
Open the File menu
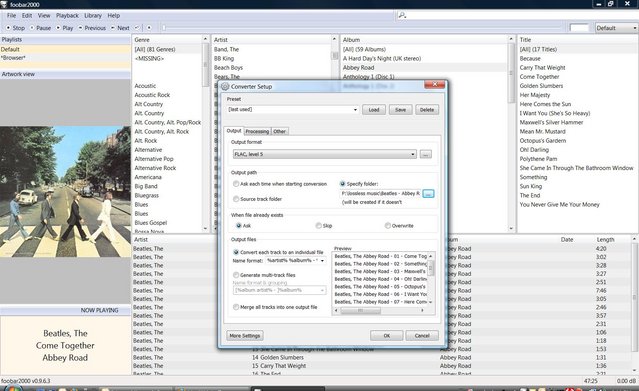11,15
